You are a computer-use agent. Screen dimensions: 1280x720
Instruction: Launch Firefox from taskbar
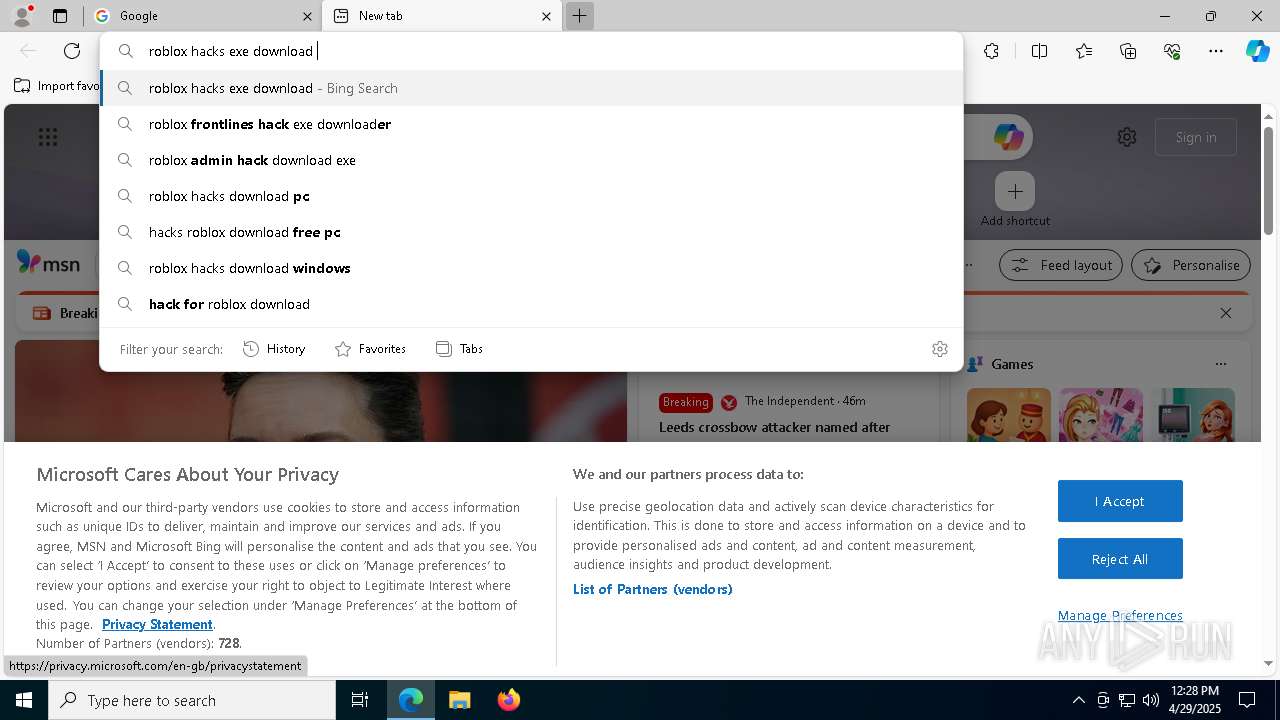coord(508,700)
